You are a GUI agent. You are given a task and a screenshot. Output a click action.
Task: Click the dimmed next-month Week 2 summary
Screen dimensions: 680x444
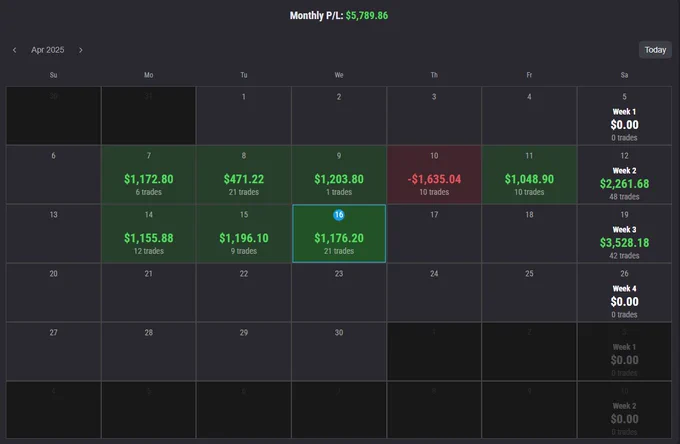[624, 410]
